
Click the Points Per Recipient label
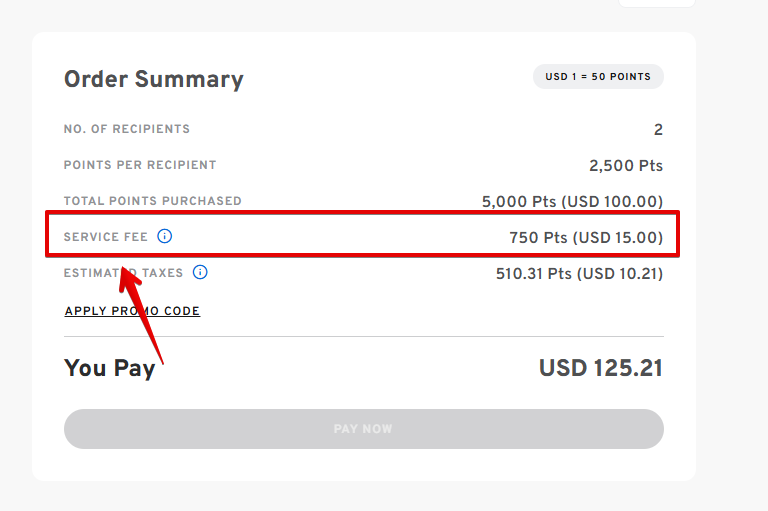tap(140, 165)
